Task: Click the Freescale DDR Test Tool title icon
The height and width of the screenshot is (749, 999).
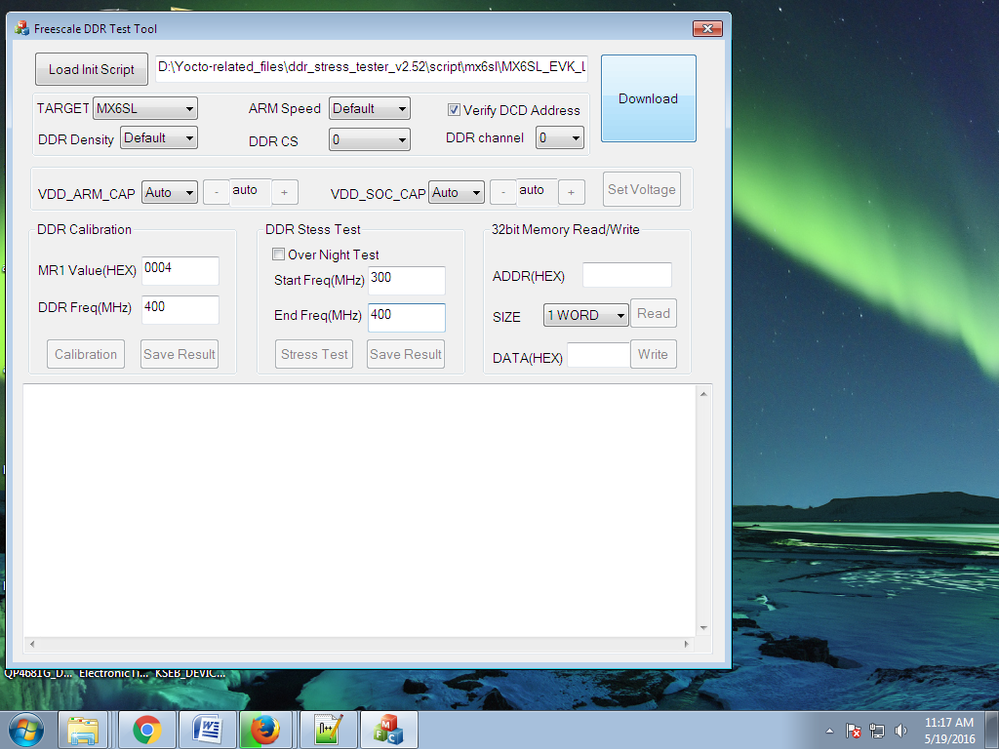Action: point(22,28)
